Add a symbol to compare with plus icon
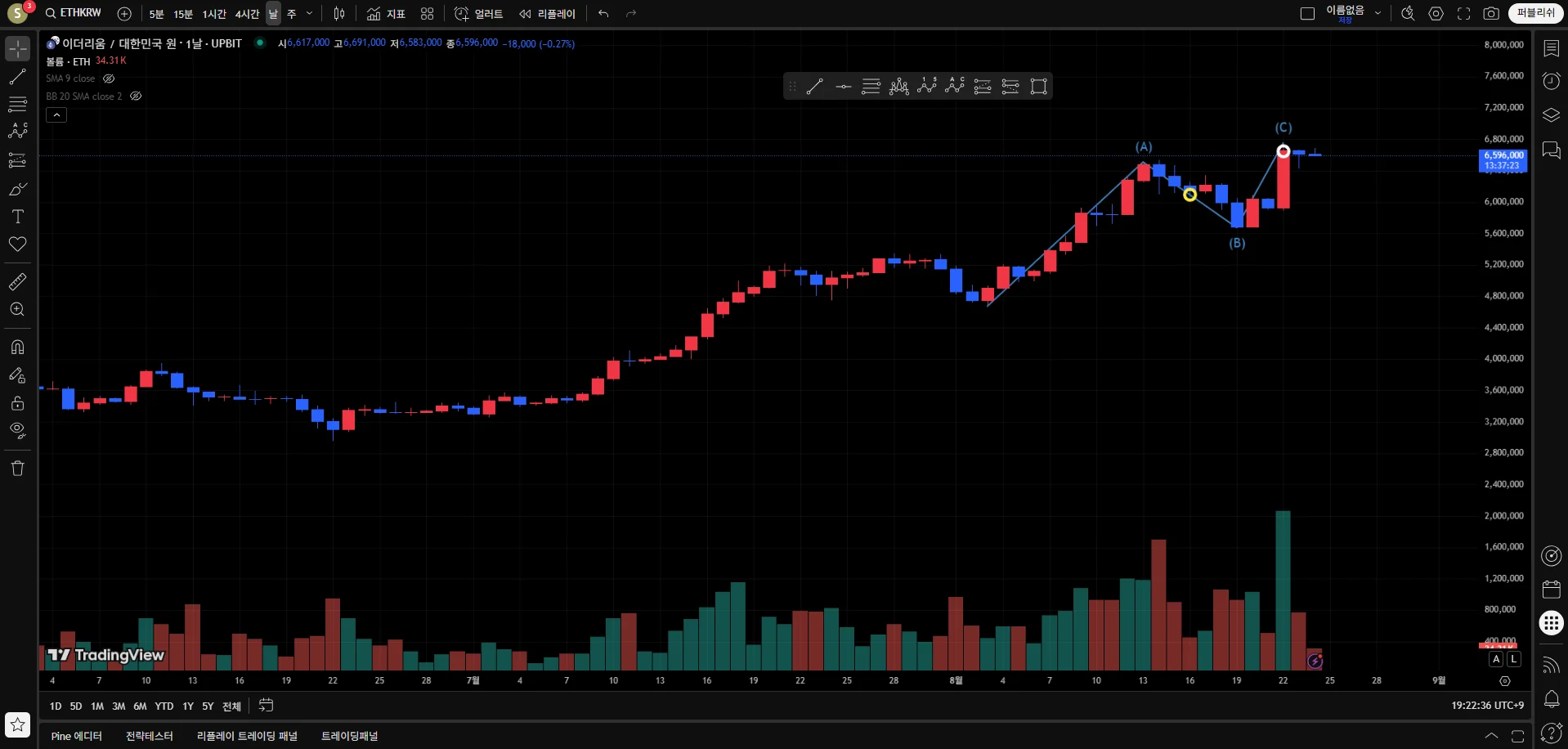1568x749 pixels. (124, 14)
